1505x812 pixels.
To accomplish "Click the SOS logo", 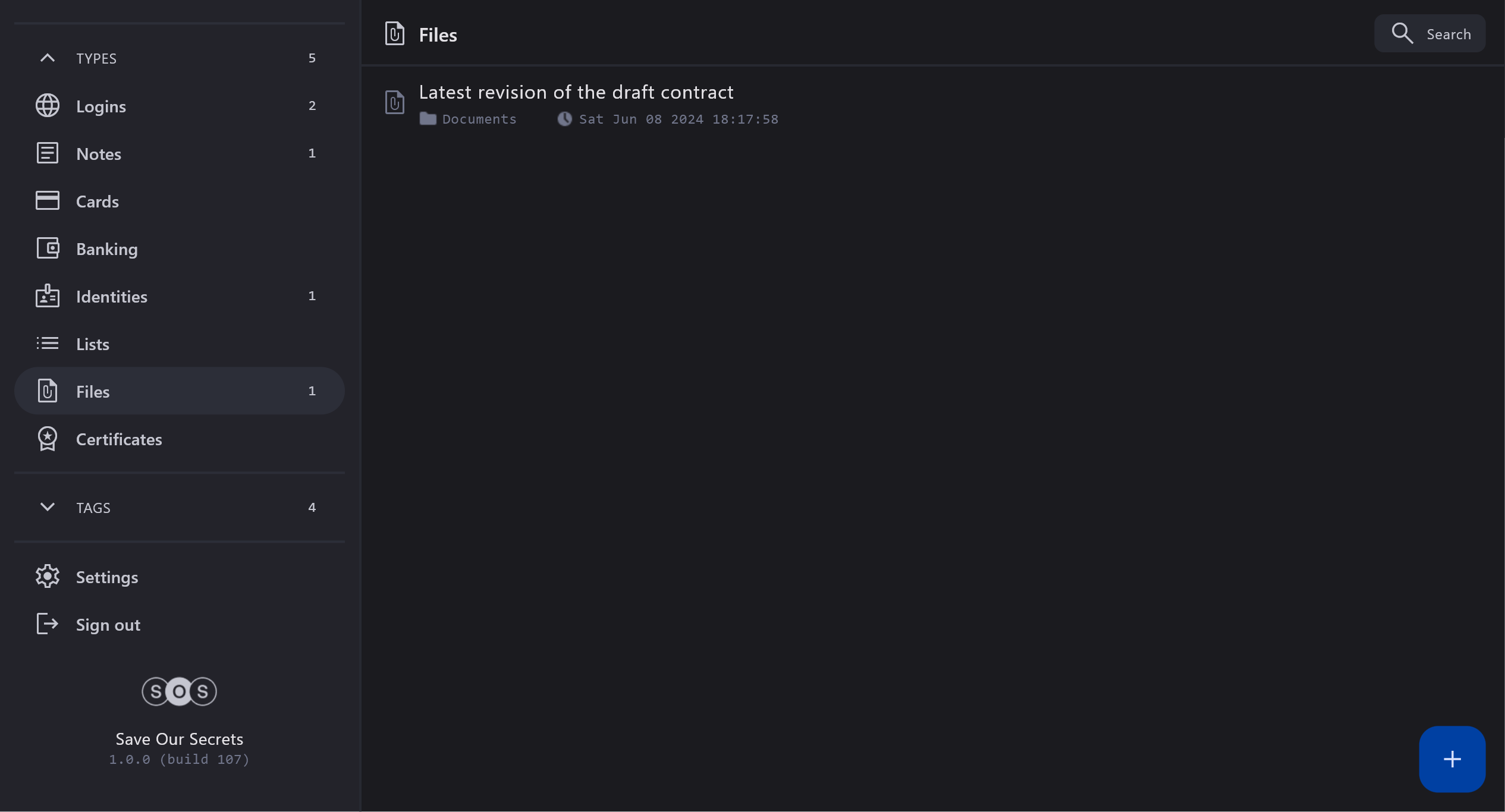I will tap(179, 691).
